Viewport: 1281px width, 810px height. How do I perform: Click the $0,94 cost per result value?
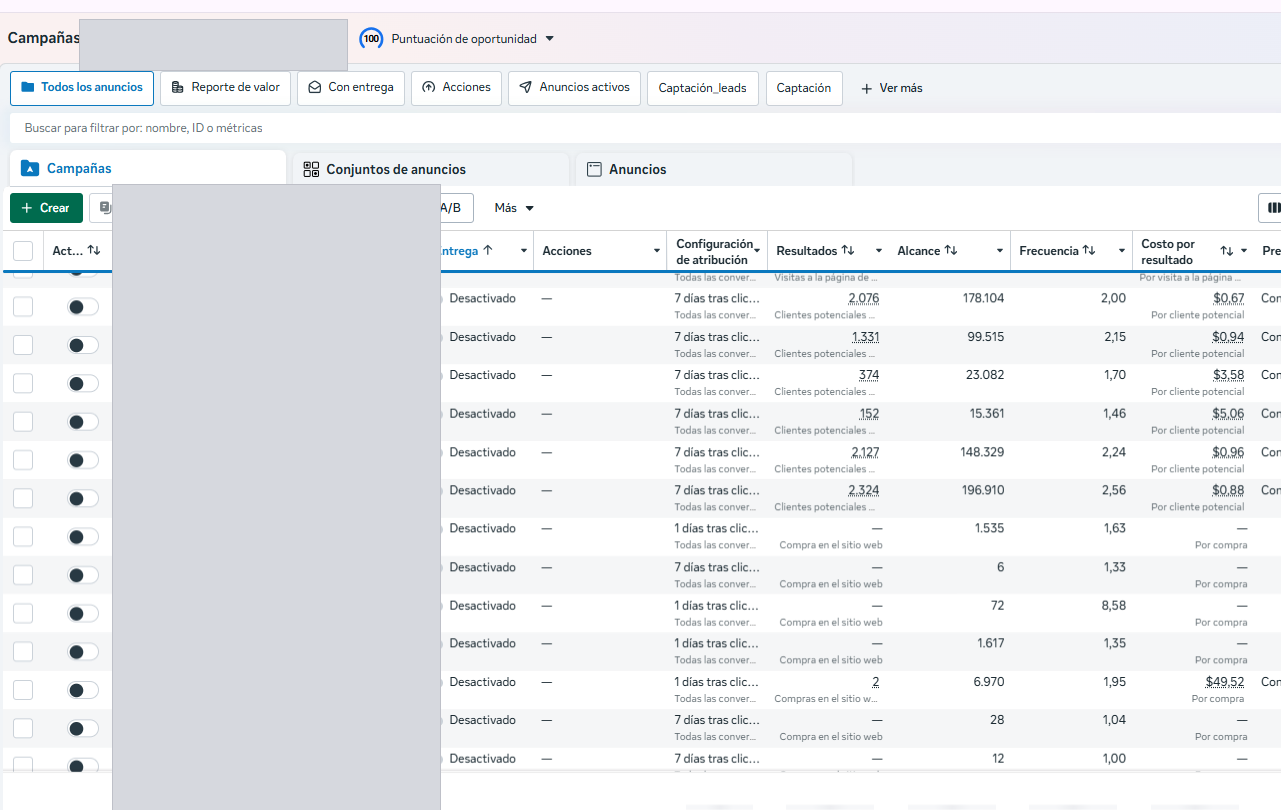(1228, 337)
